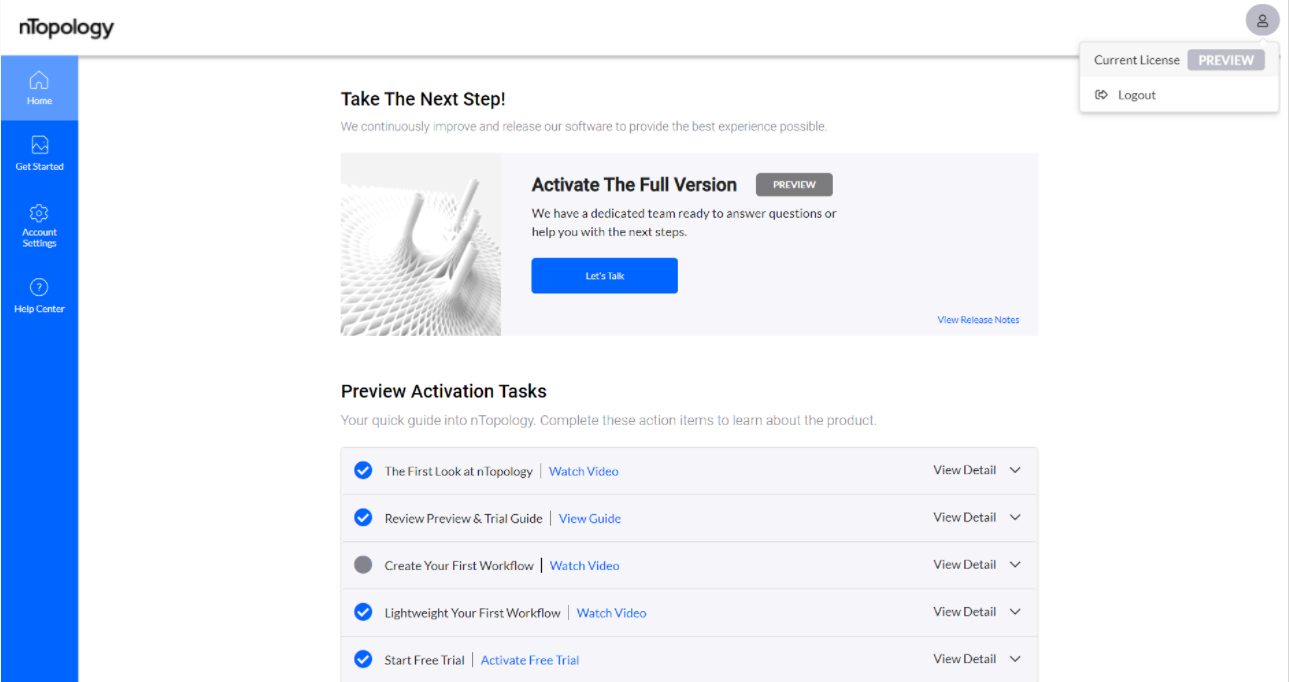Click the PREVIEW badge beside Activate The Full Version
1289x682 pixels.
click(x=794, y=184)
